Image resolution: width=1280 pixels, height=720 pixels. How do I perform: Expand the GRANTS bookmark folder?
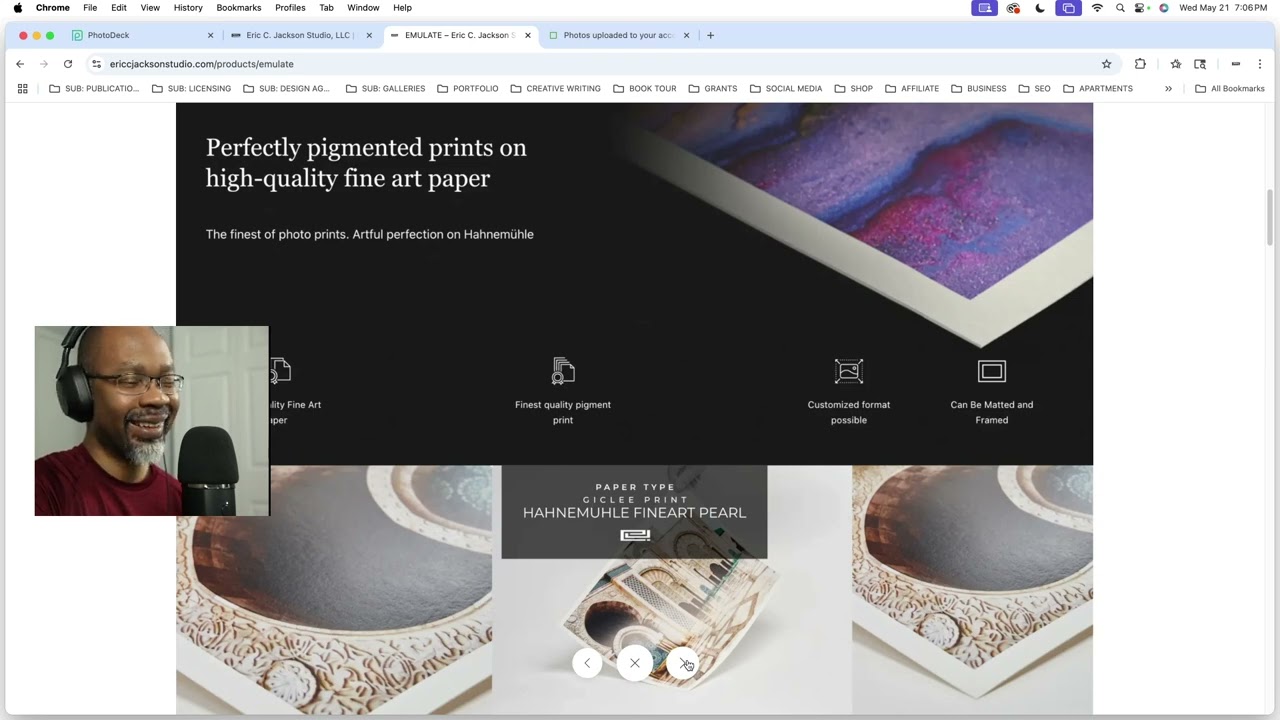click(x=712, y=88)
